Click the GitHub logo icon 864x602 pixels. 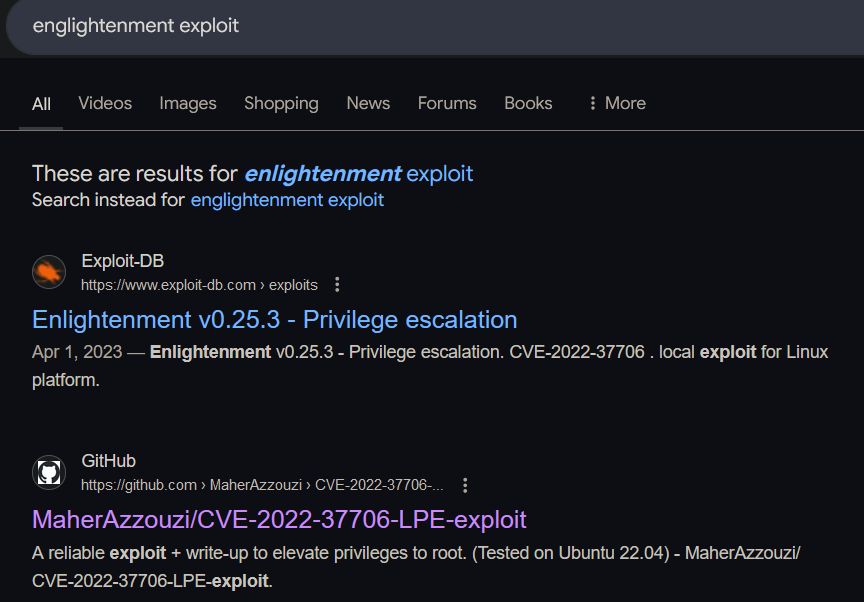(49, 472)
